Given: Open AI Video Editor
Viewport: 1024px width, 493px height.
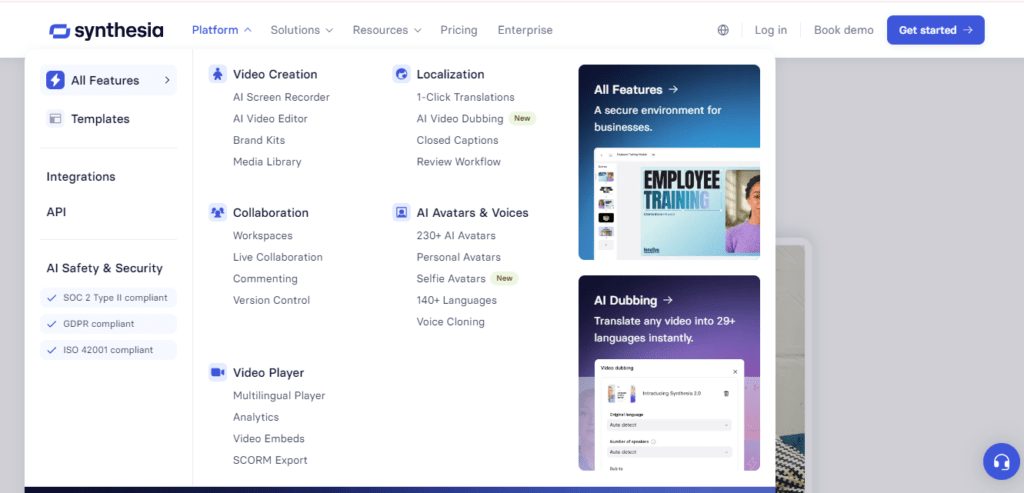Looking at the screenshot, I should pyautogui.click(x=270, y=119).
